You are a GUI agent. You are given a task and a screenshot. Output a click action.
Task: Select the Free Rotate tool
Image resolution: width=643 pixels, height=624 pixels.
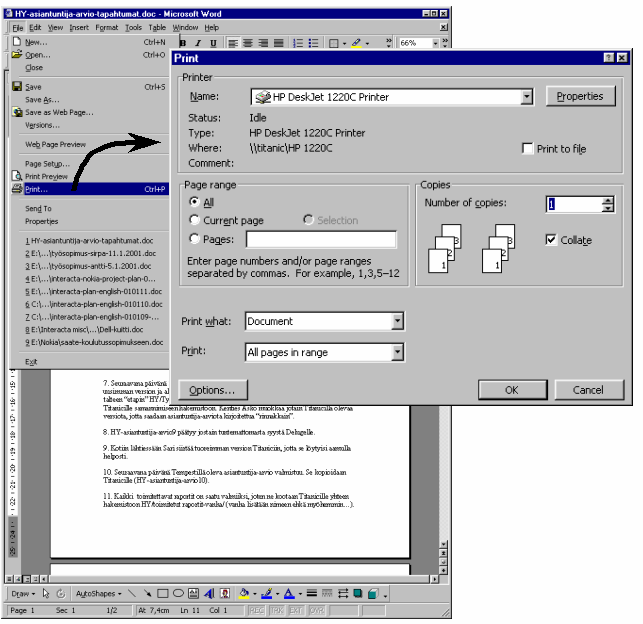[61, 593]
